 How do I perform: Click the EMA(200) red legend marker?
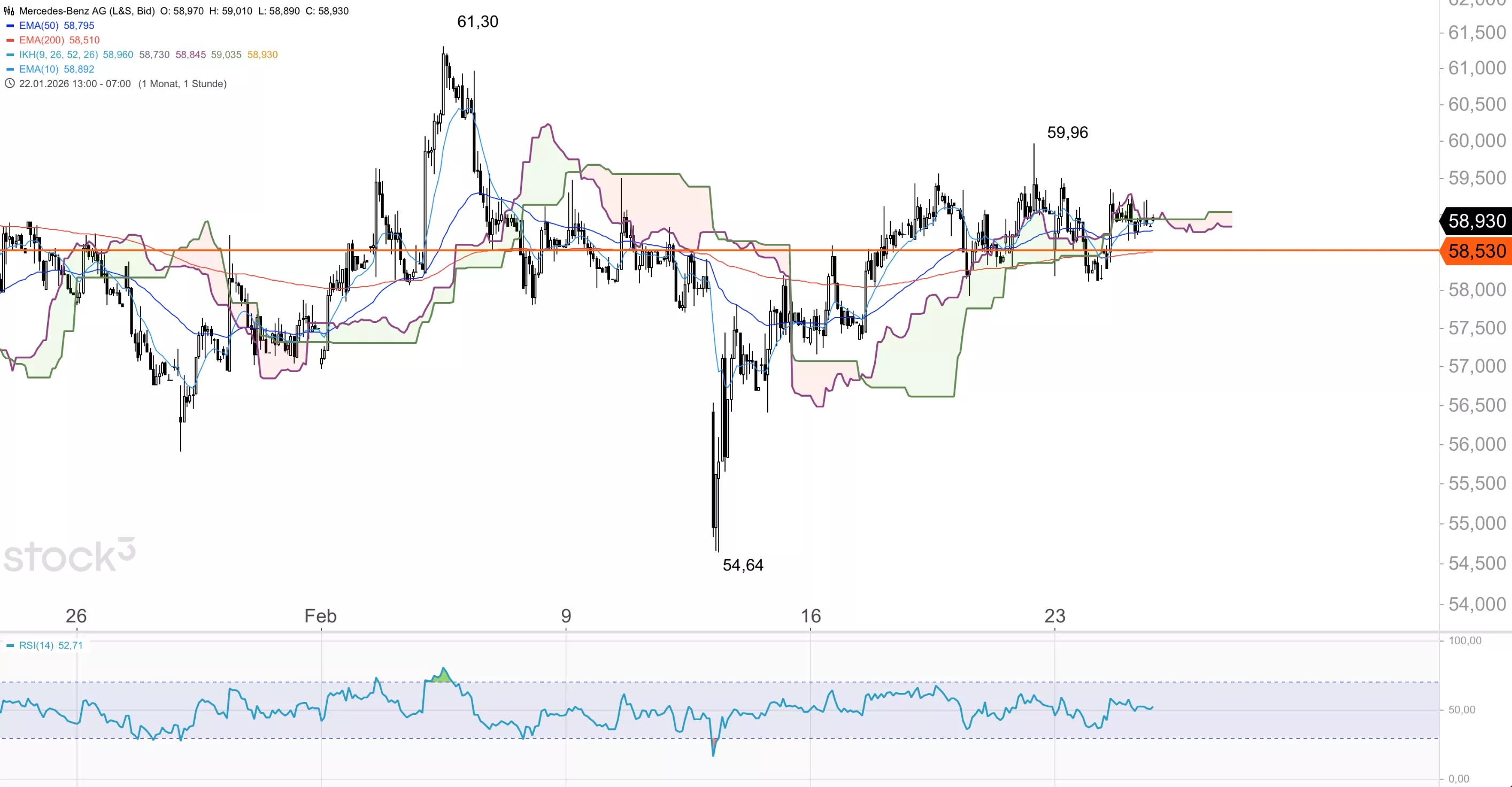(10, 41)
